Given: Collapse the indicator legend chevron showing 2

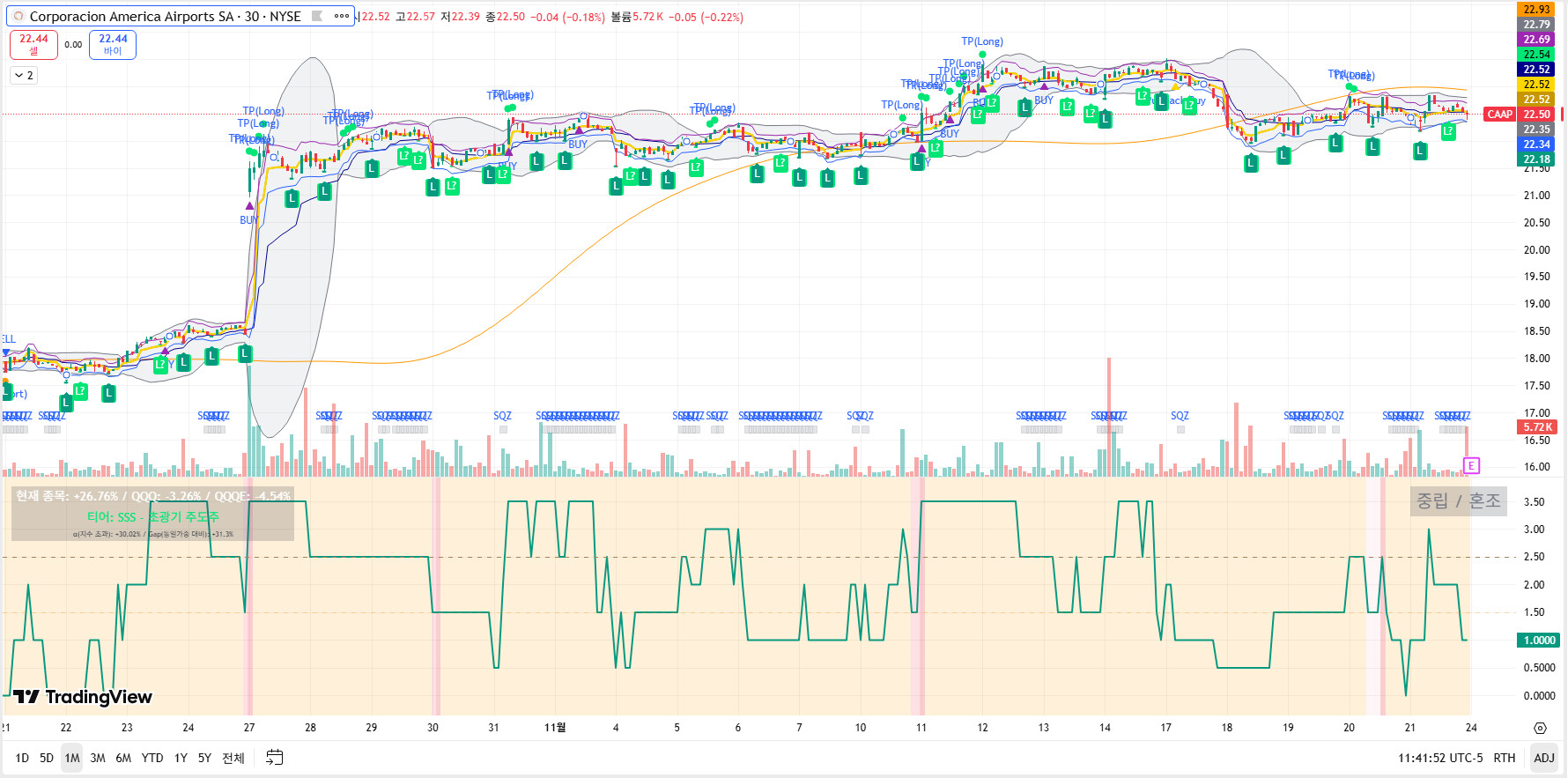Looking at the screenshot, I should pyautogui.click(x=24, y=76).
